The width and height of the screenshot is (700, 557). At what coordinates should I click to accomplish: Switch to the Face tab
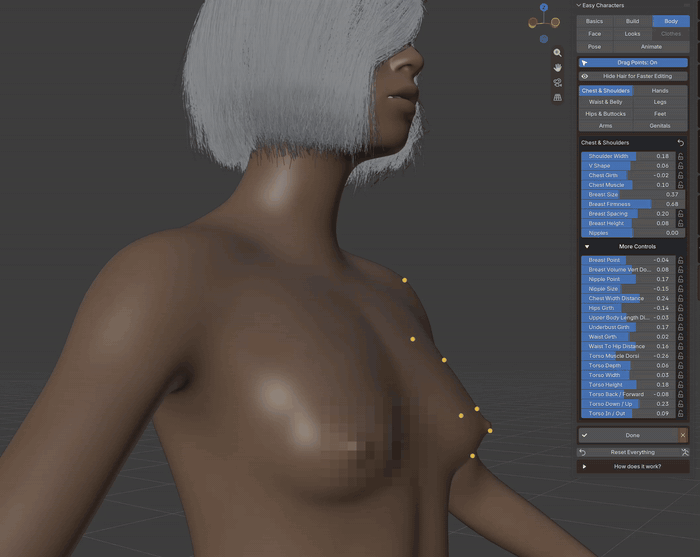click(x=594, y=34)
